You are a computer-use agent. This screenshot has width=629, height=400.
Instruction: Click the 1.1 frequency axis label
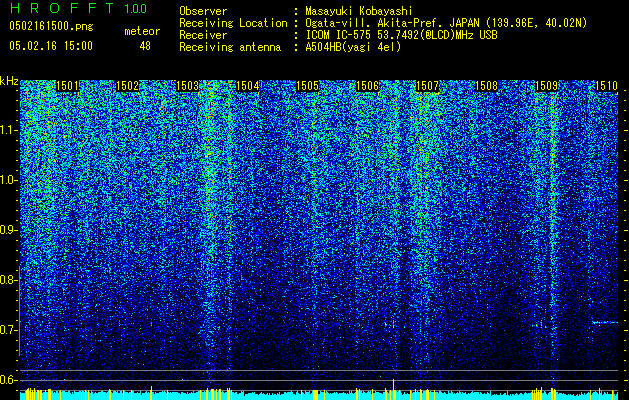tap(8, 130)
